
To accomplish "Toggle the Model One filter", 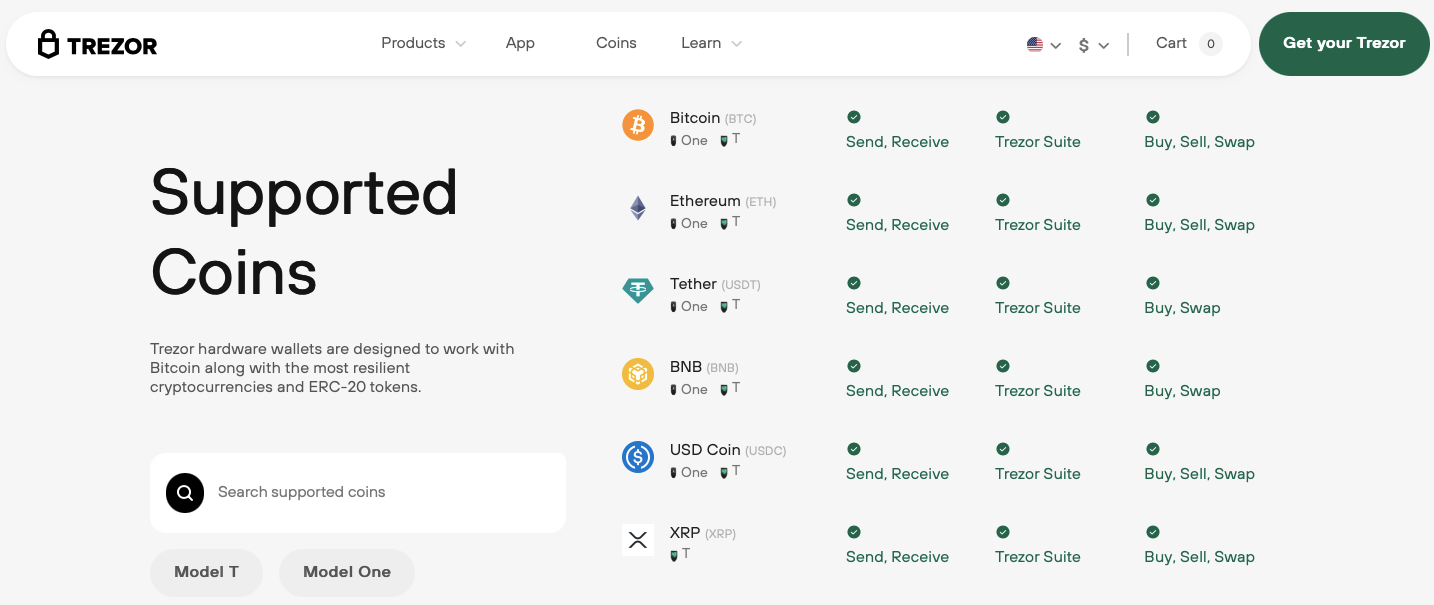I will pyautogui.click(x=346, y=572).
